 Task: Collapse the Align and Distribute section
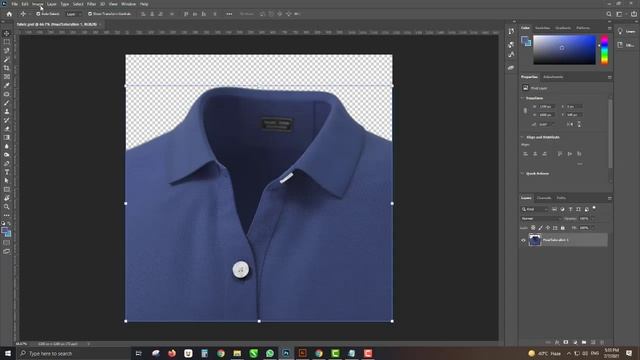[522, 137]
